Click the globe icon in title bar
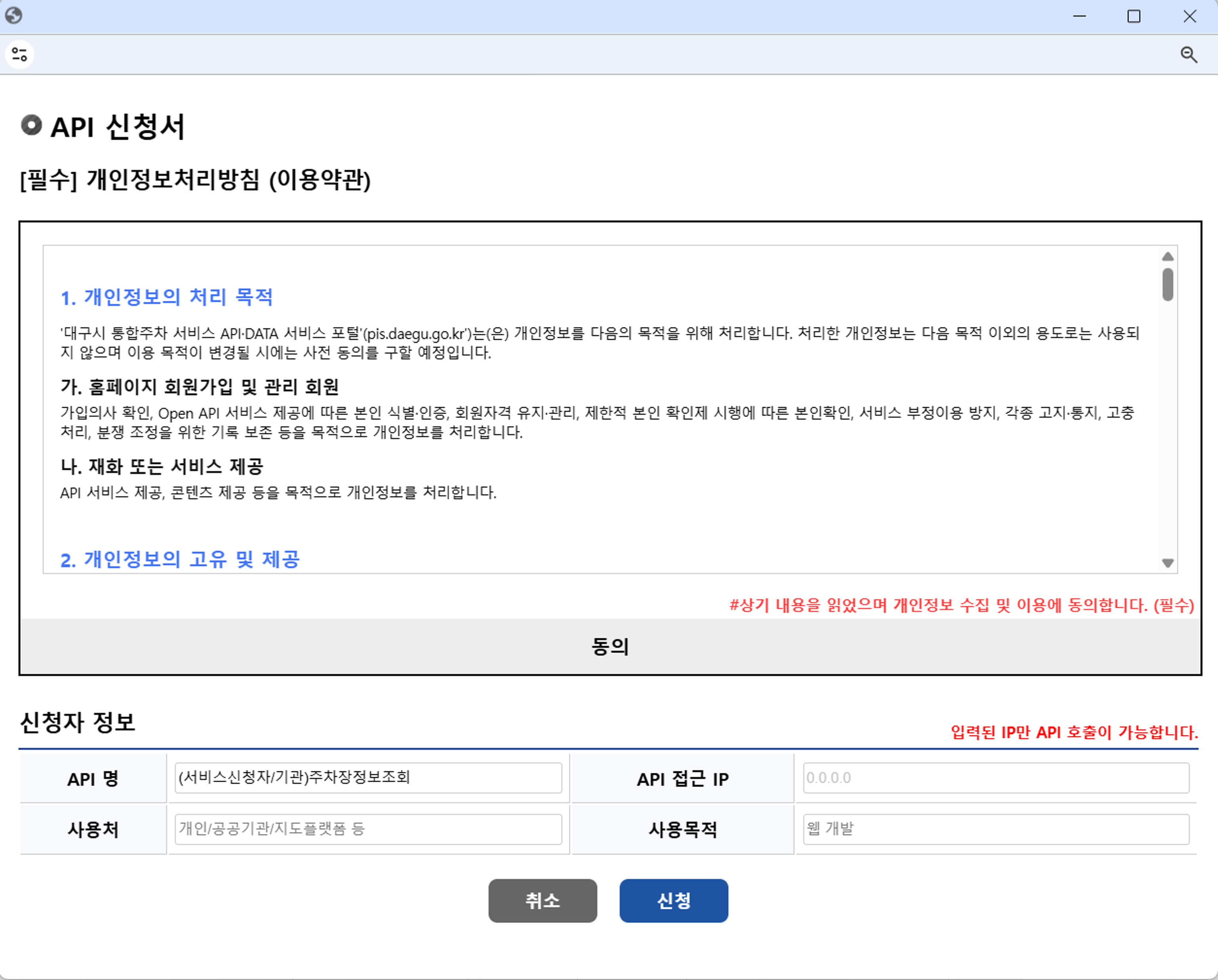 (13, 15)
